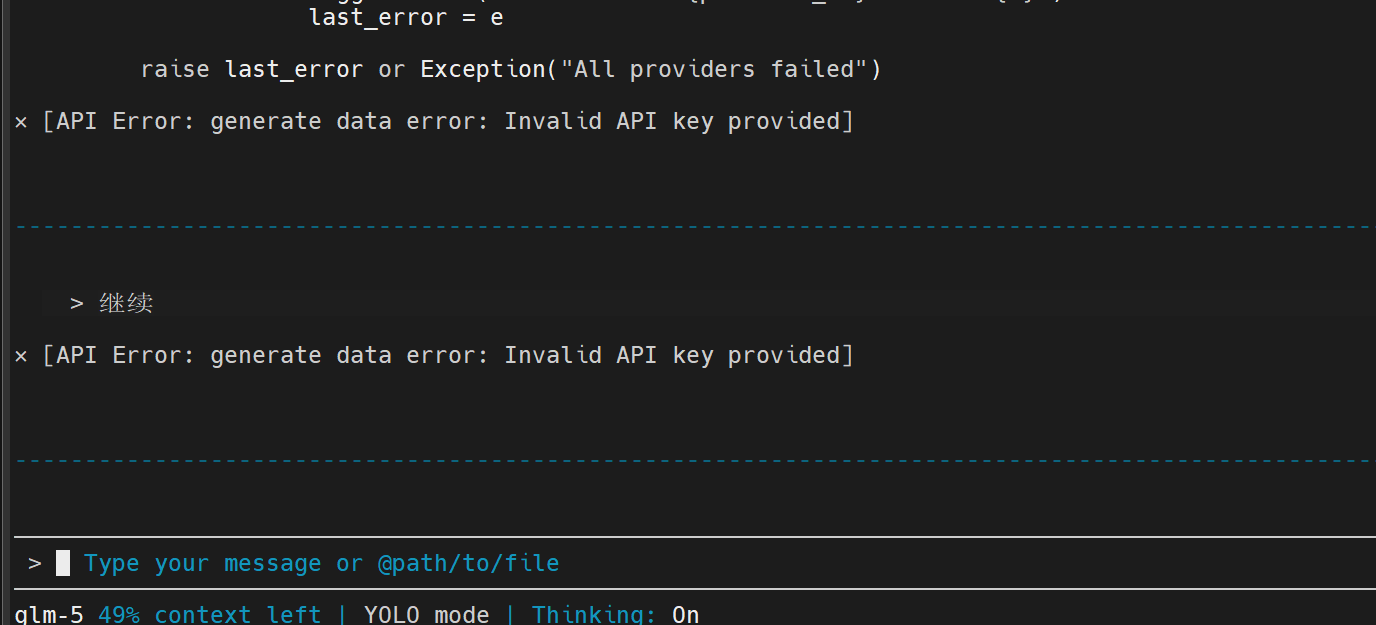
Task: Click the "last_error = e" code line
Action: pos(406,18)
